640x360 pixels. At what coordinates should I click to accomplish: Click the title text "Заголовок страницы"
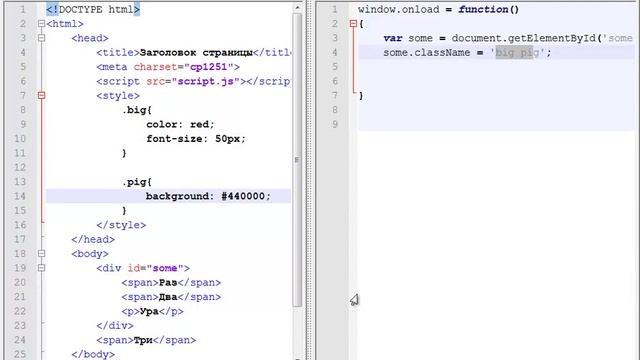point(196,53)
